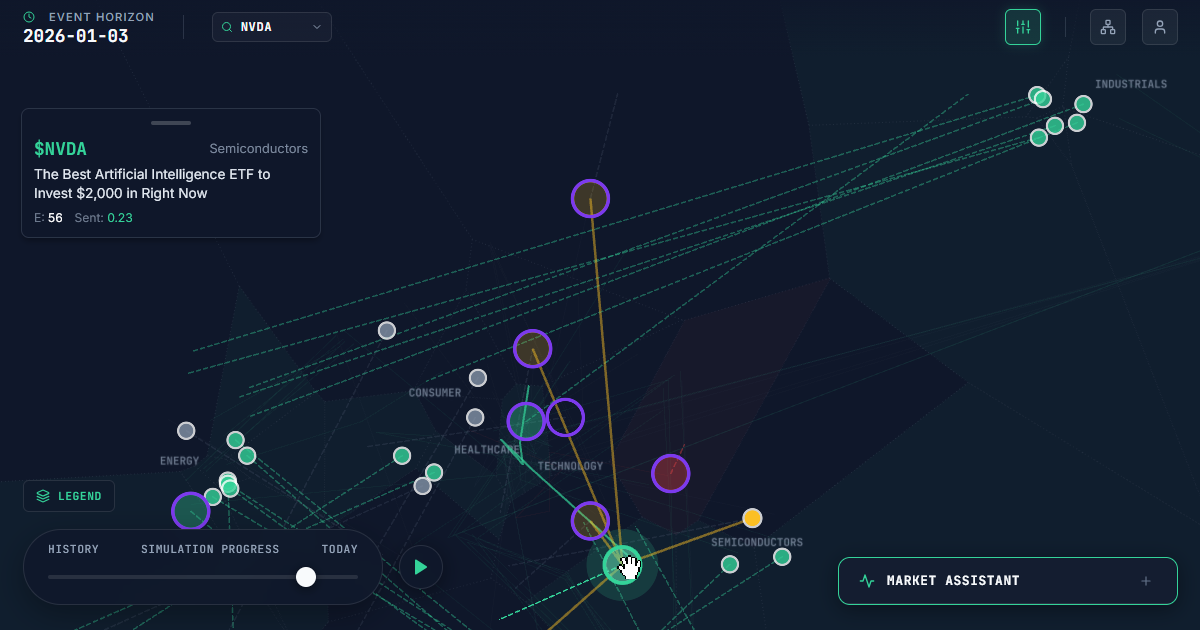This screenshot has height=630, width=1200.
Task: Select the yellow node near SEMICONDUCTORS
Action: [x=752, y=518]
